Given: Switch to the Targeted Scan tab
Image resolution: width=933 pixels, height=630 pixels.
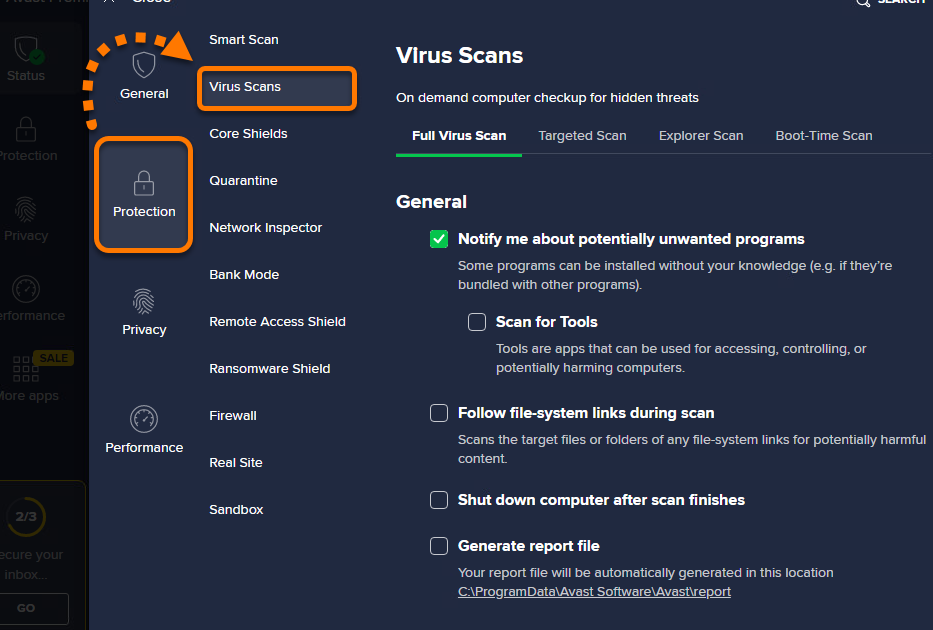Looking at the screenshot, I should coord(582,135).
